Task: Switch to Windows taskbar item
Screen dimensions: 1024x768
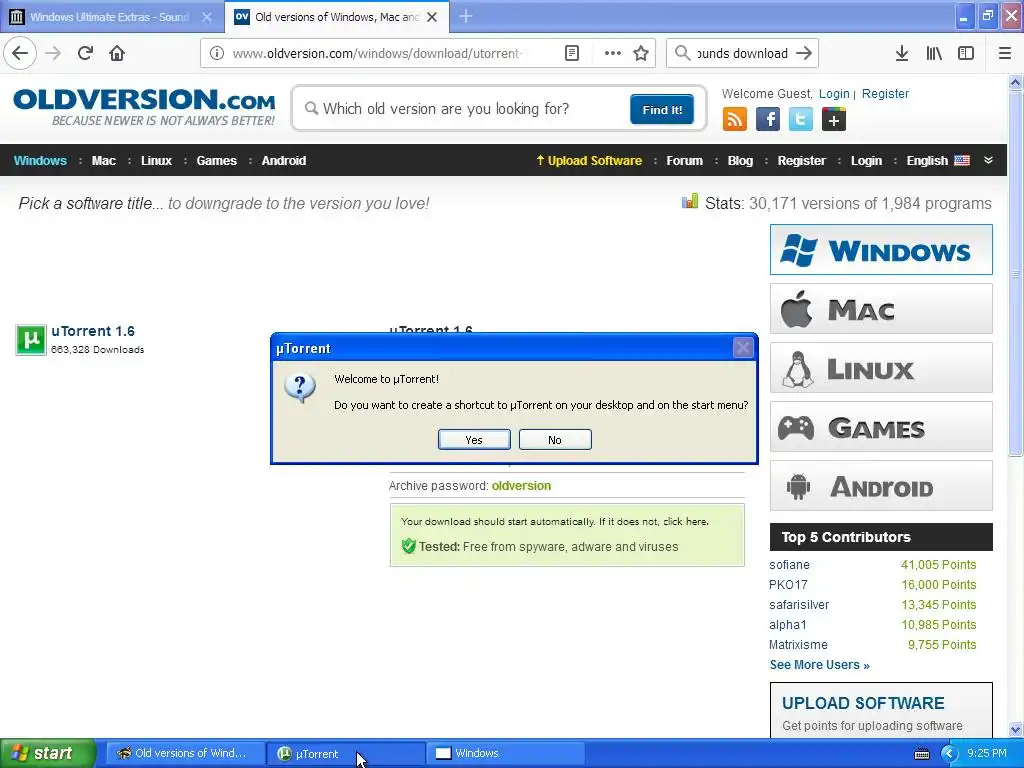Action: point(505,754)
